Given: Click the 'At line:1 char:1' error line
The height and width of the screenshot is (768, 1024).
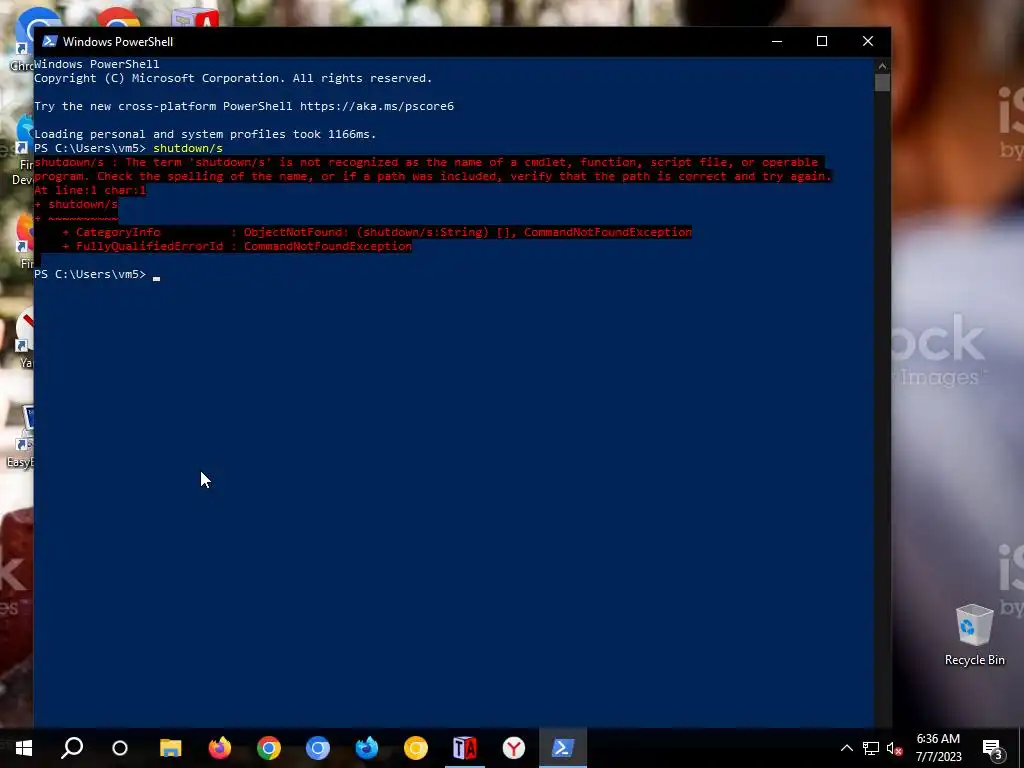Looking at the screenshot, I should 90,190.
